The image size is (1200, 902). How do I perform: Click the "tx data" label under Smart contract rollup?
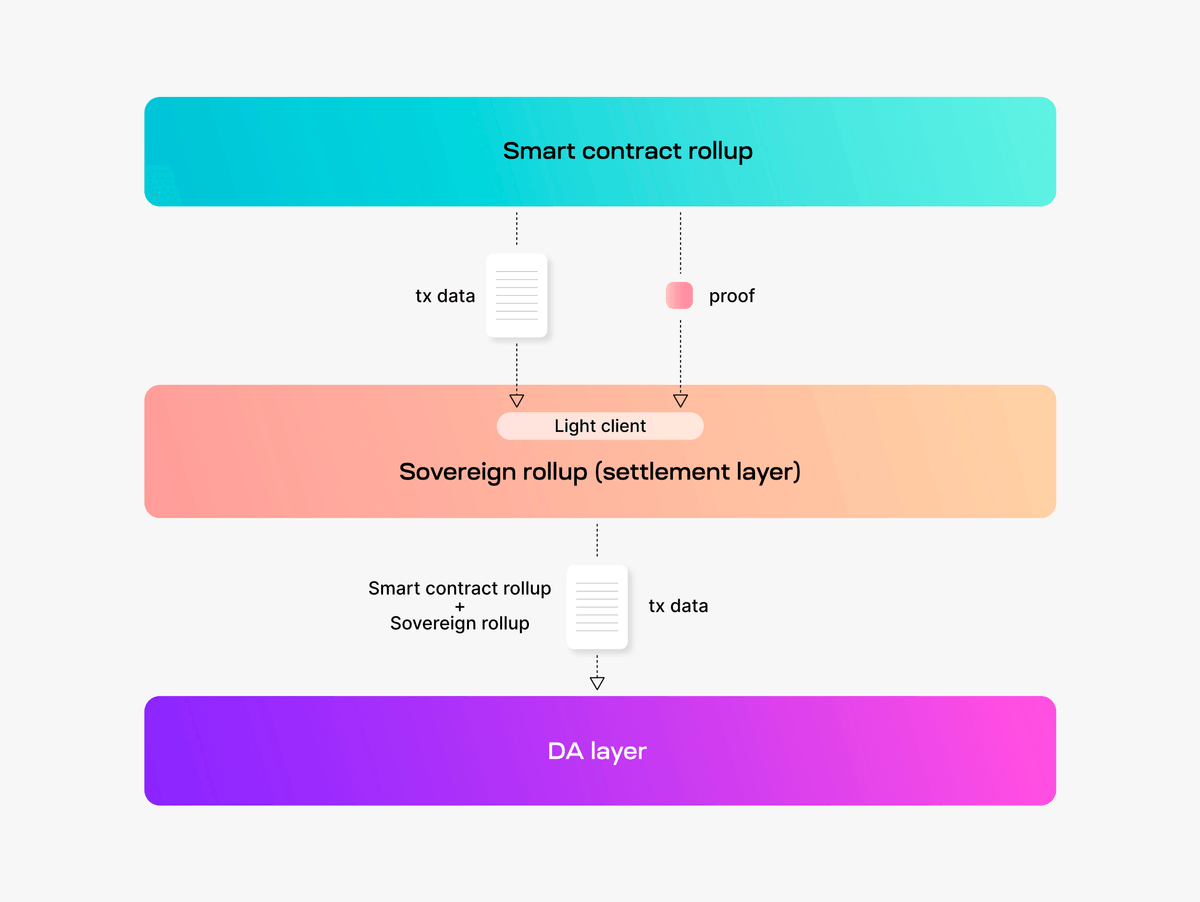point(445,296)
